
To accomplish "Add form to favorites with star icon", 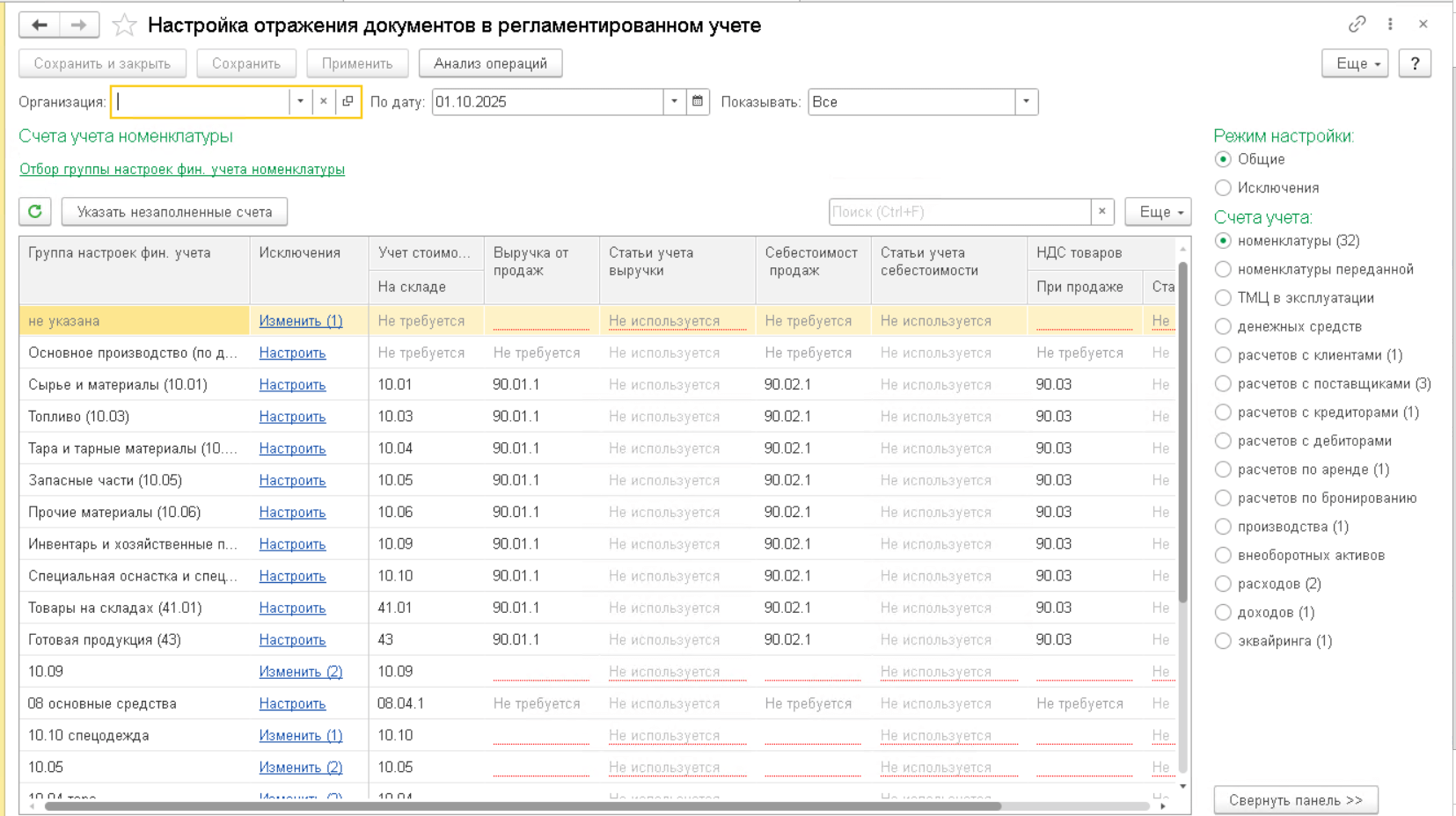I will (124, 25).
